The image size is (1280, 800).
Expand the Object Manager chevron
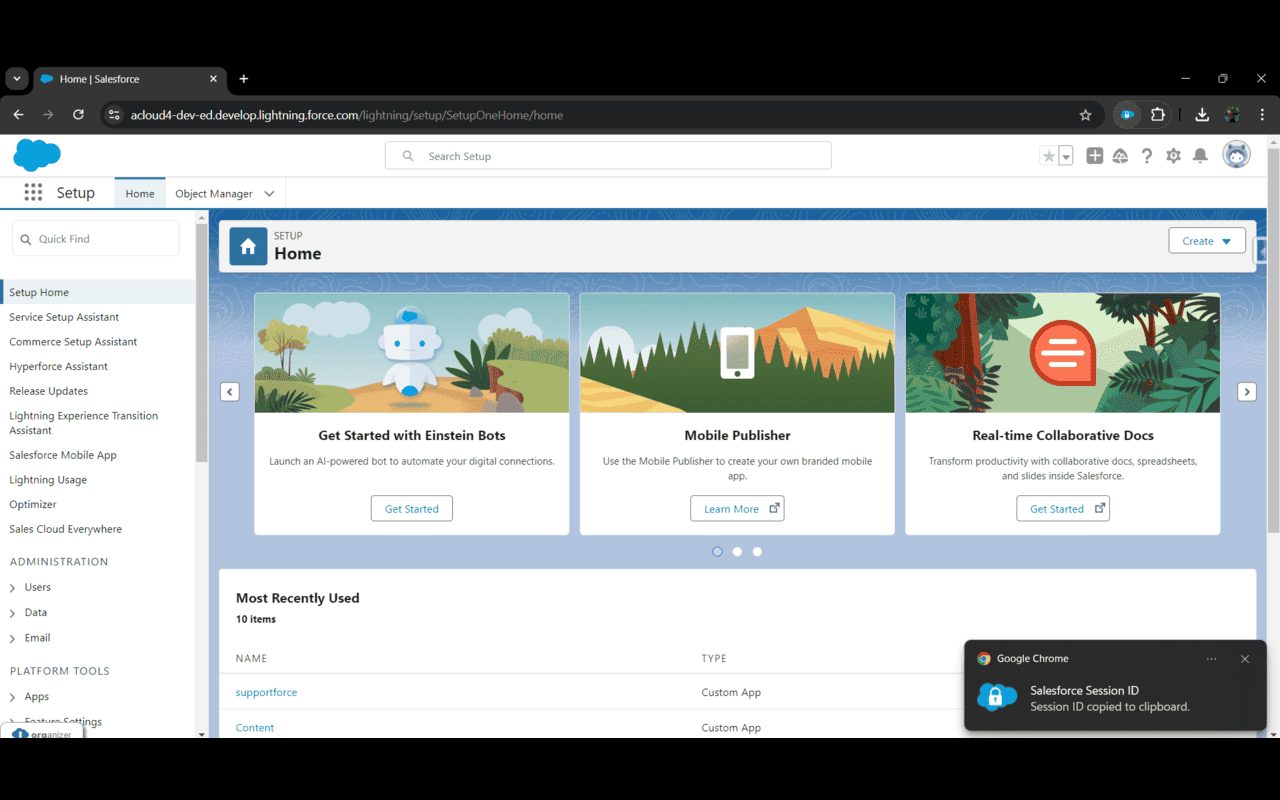tap(268, 192)
